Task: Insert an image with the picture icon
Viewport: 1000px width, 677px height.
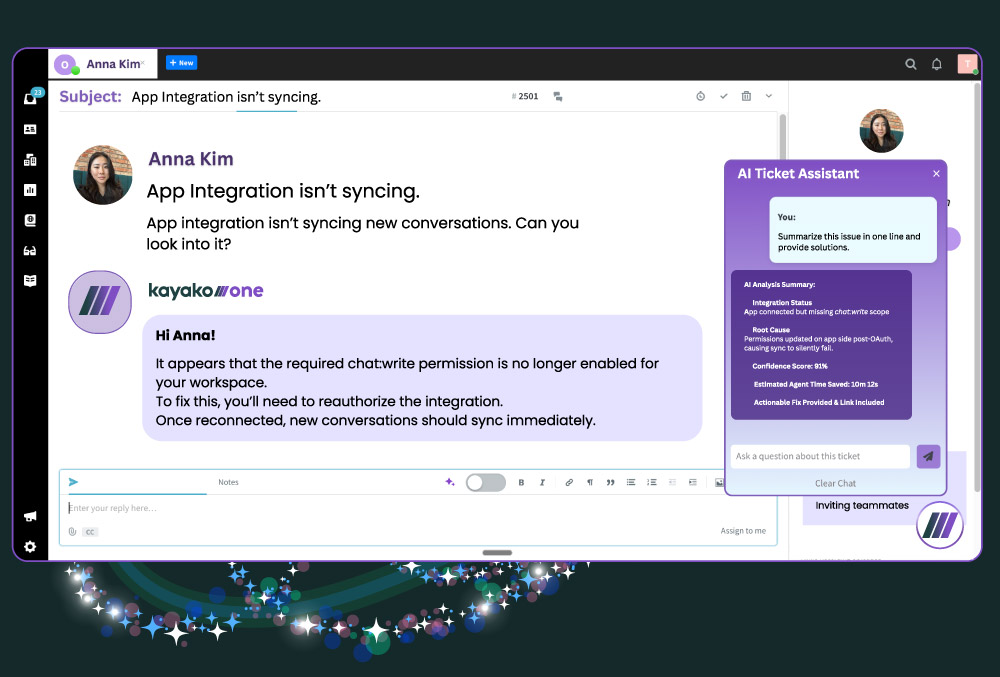Action: pyautogui.click(x=719, y=483)
